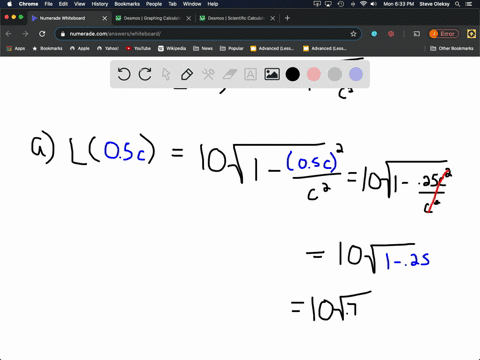Click the yellow extension icon at toolbar end
This screenshot has width=480, height=360.
click(x=471, y=34)
